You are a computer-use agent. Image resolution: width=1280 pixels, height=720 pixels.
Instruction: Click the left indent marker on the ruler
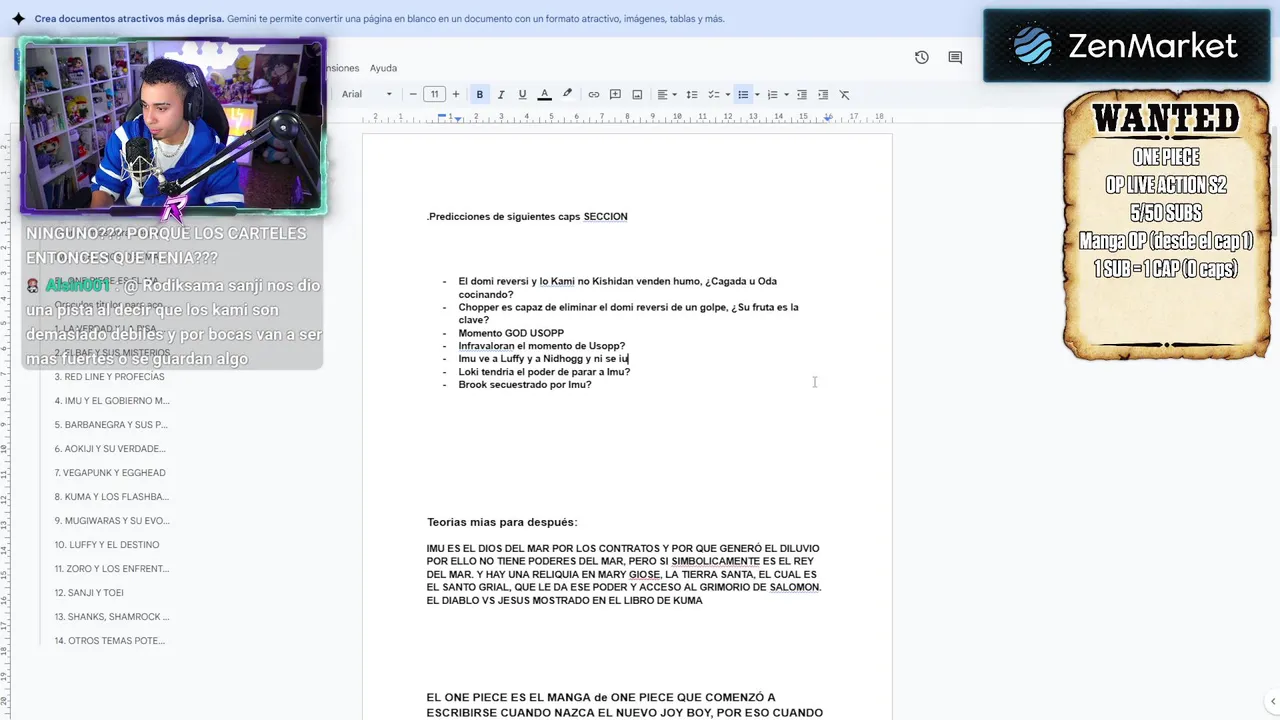tap(457, 118)
